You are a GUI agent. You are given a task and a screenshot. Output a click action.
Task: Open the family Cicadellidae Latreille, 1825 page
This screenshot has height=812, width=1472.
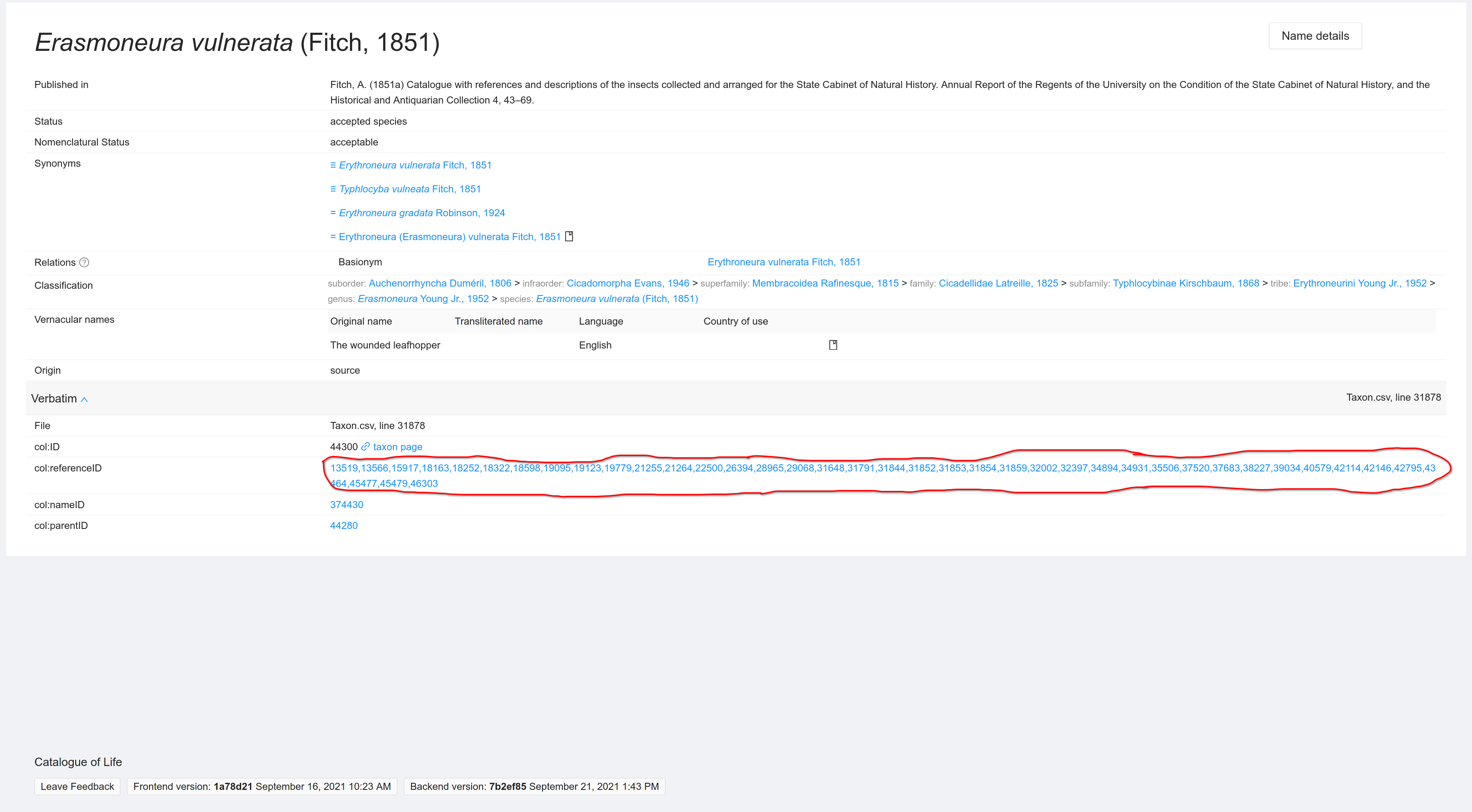pos(998,283)
